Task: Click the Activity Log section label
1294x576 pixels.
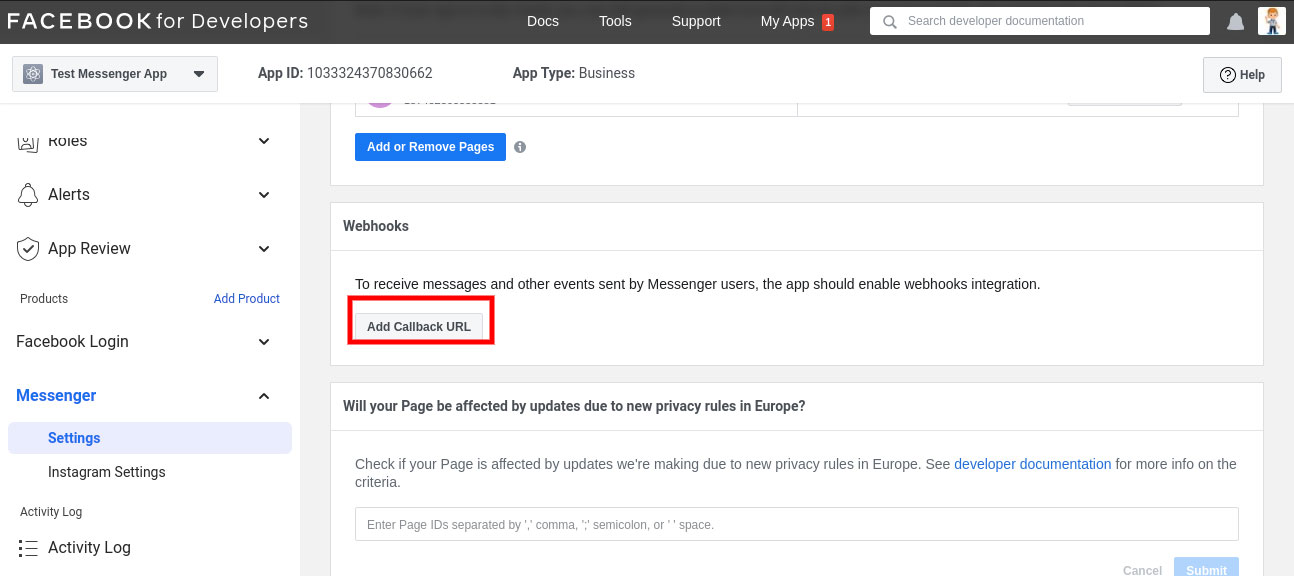Action: (51, 512)
